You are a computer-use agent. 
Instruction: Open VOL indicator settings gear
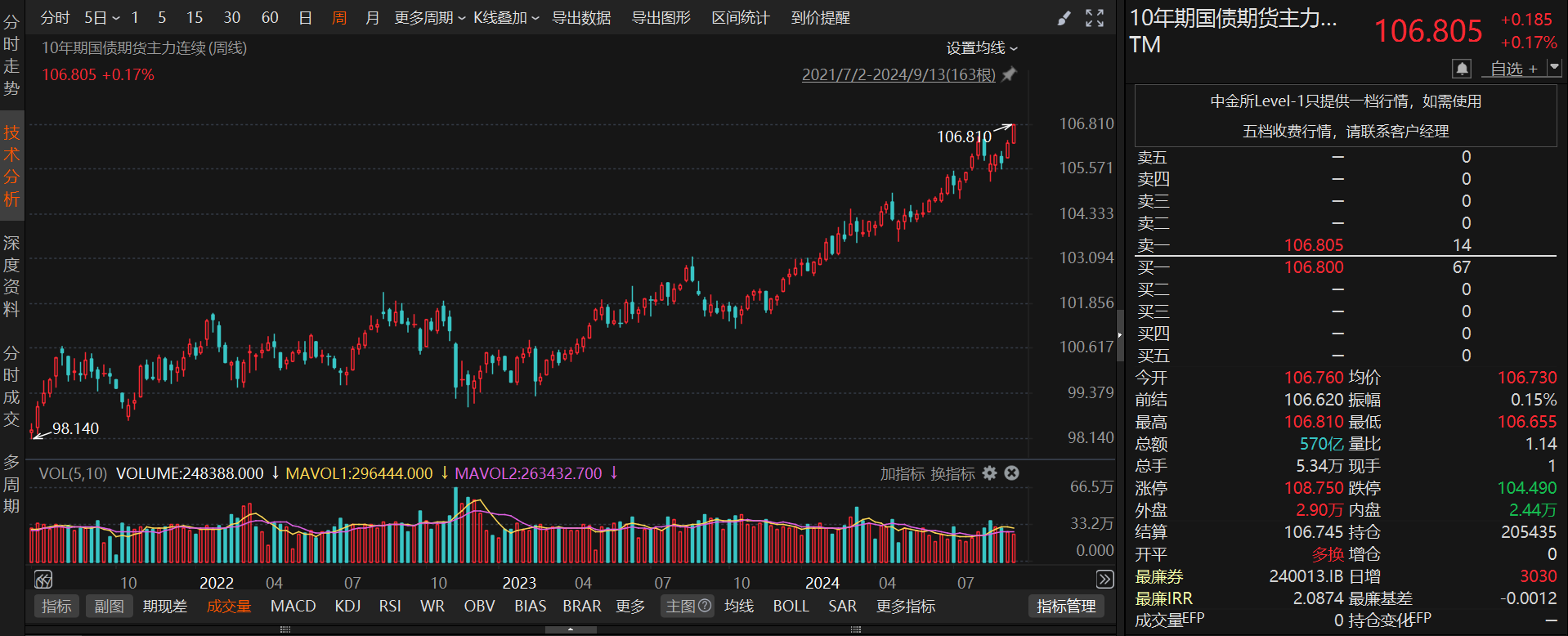coord(989,473)
